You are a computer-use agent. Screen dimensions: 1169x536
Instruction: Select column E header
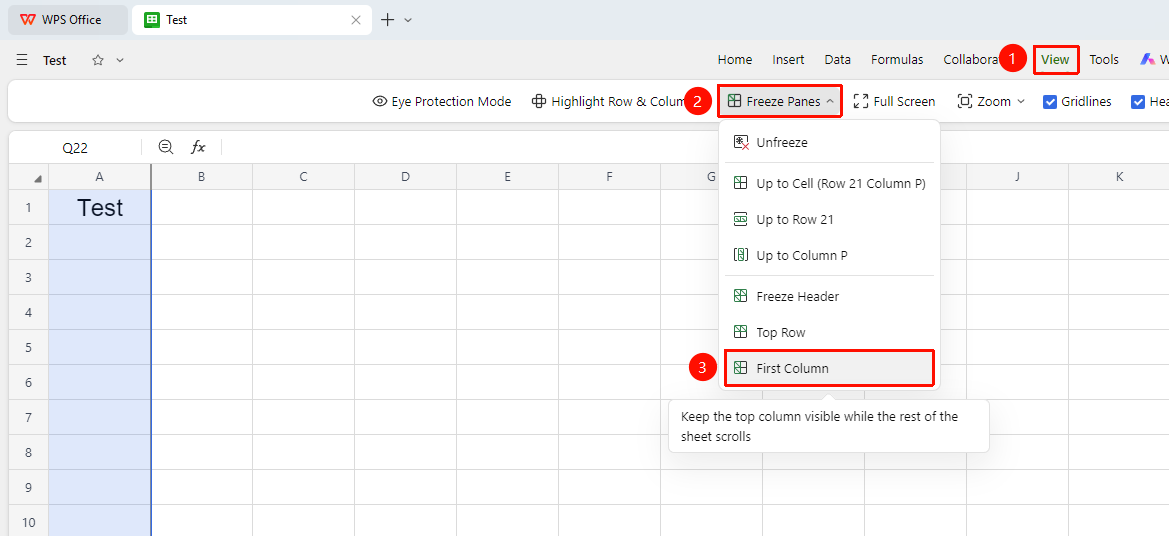pyautogui.click(x=508, y=177)
